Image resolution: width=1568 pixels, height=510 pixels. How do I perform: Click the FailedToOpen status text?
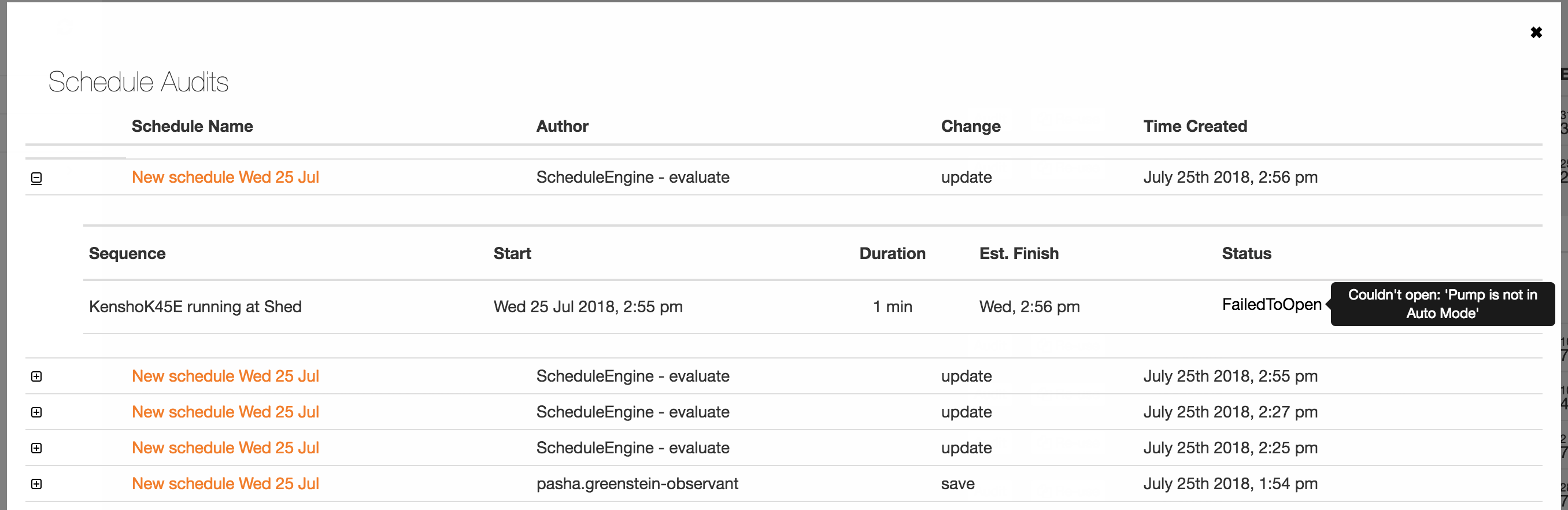pyautogui.click(x=1271, y=305)
